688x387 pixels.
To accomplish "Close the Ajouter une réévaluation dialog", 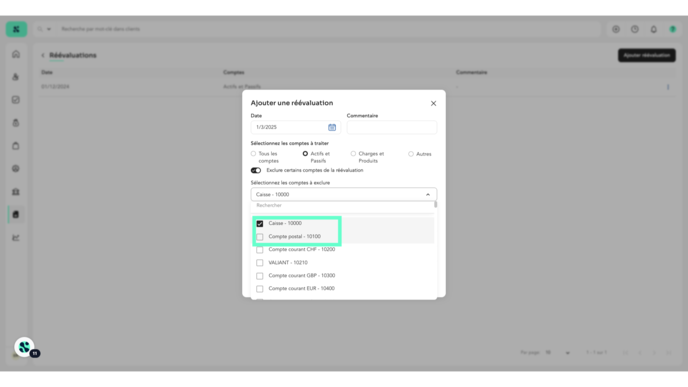I will tap(433, 104).
